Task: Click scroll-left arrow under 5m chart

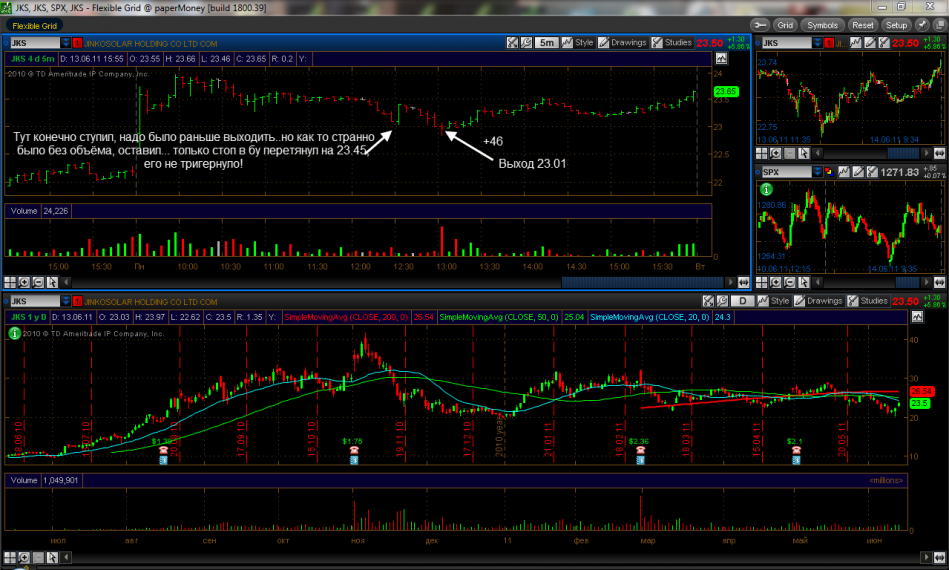Action: [x=66, y=282]
